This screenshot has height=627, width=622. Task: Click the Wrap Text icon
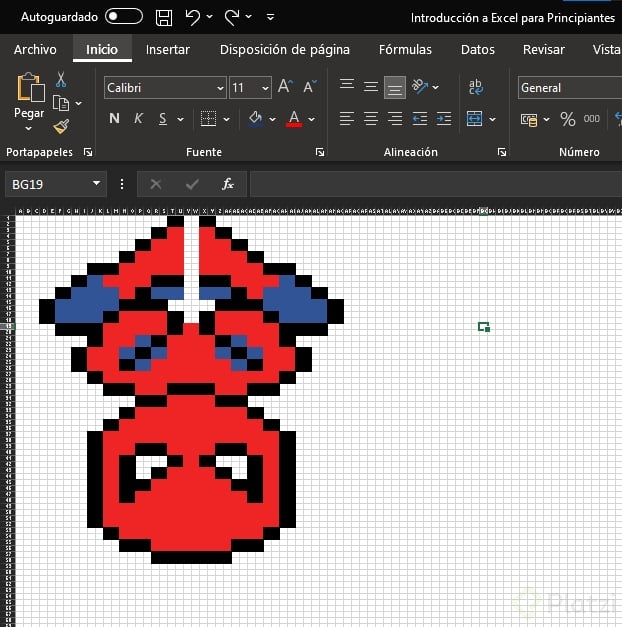pyautogui.click(x=476, y=87)
